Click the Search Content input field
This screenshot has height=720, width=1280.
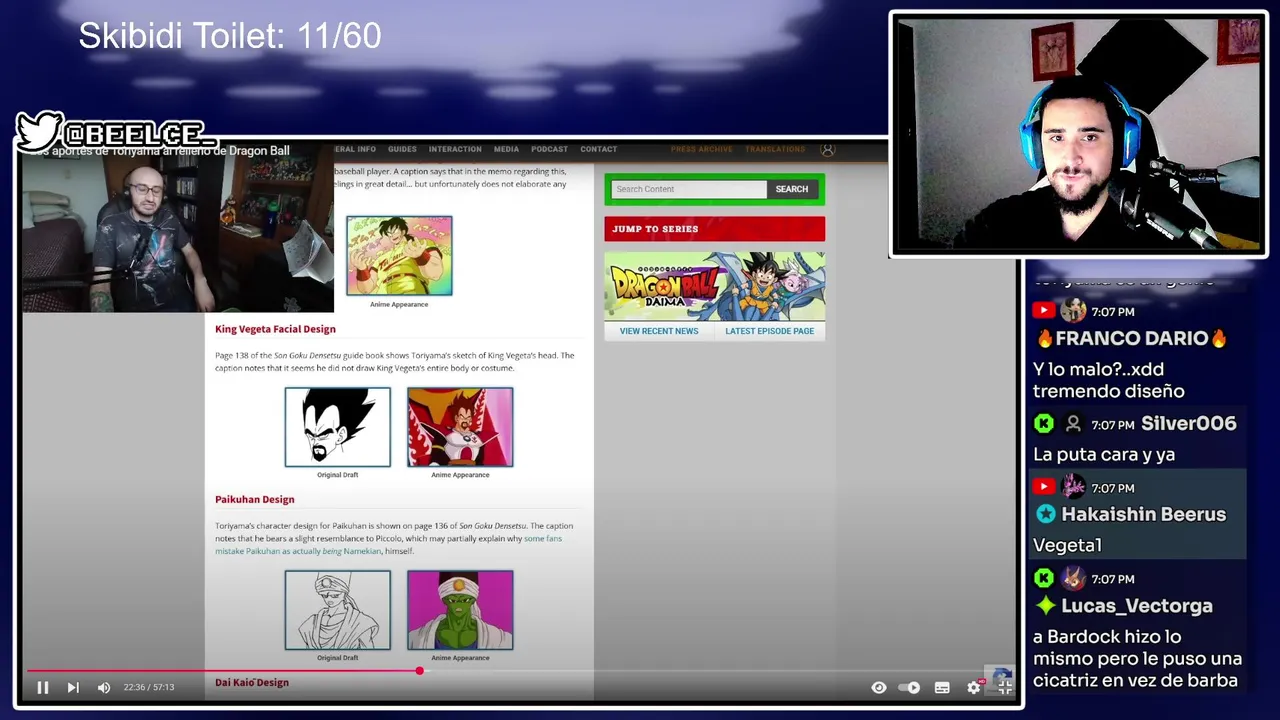point(689,189)
